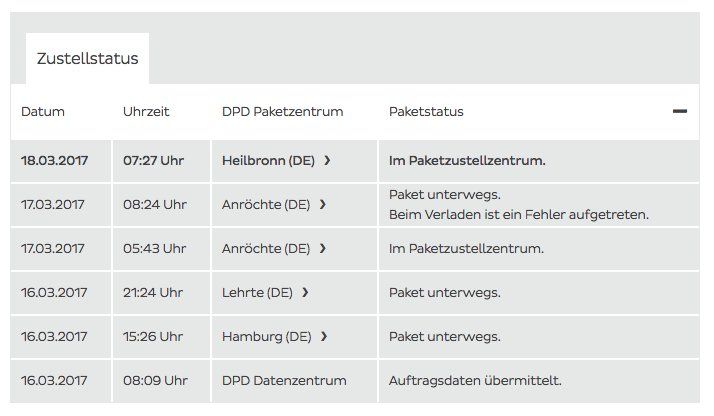
Task: Open the Lehrte (DE) depot link
Action: (x=257, y=292)
